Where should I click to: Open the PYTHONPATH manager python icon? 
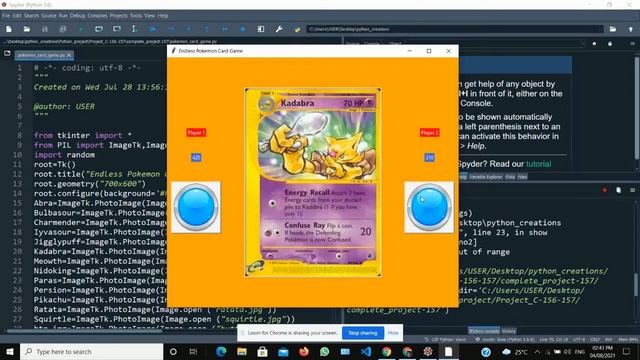(x=297, y=29)
